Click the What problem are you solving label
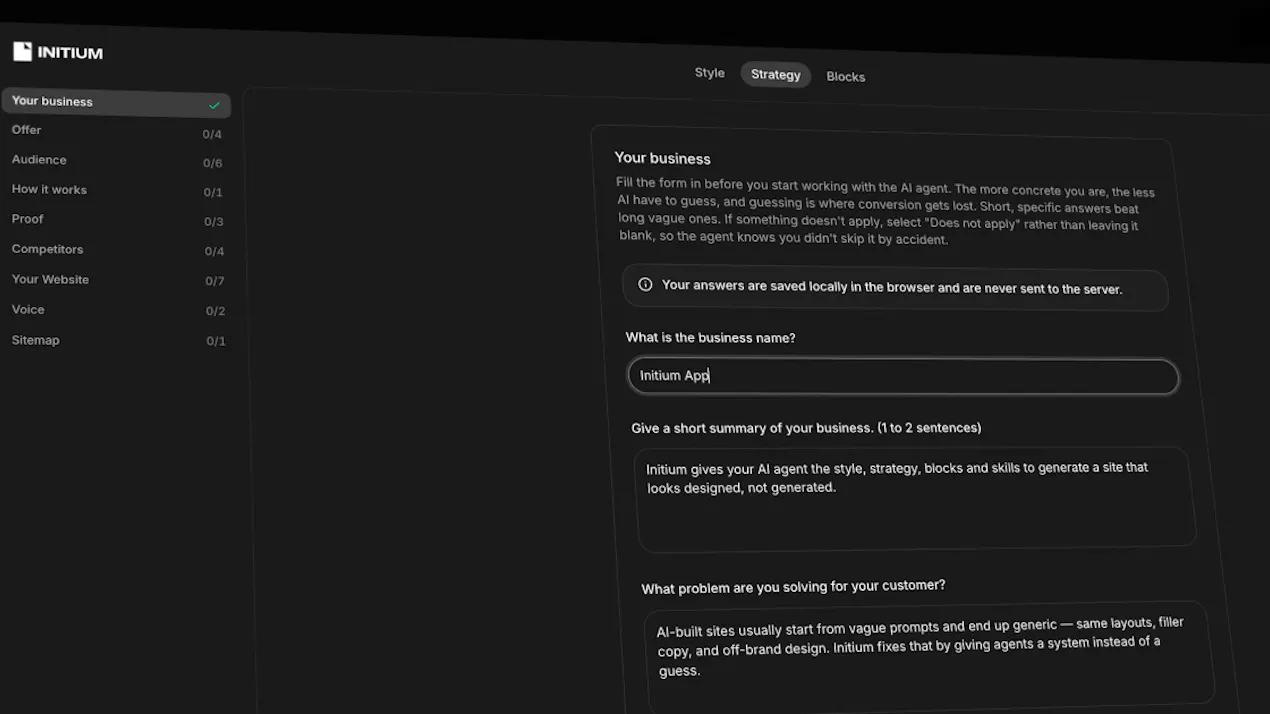 [x=793, y=586]
